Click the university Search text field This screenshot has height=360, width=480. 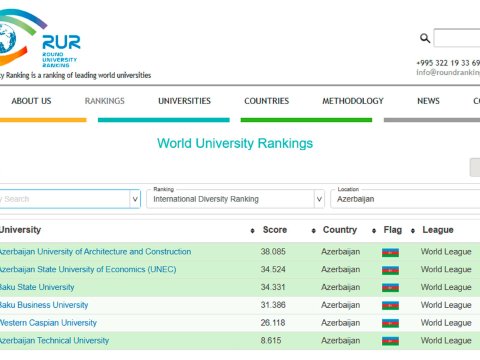click(65, 199)
